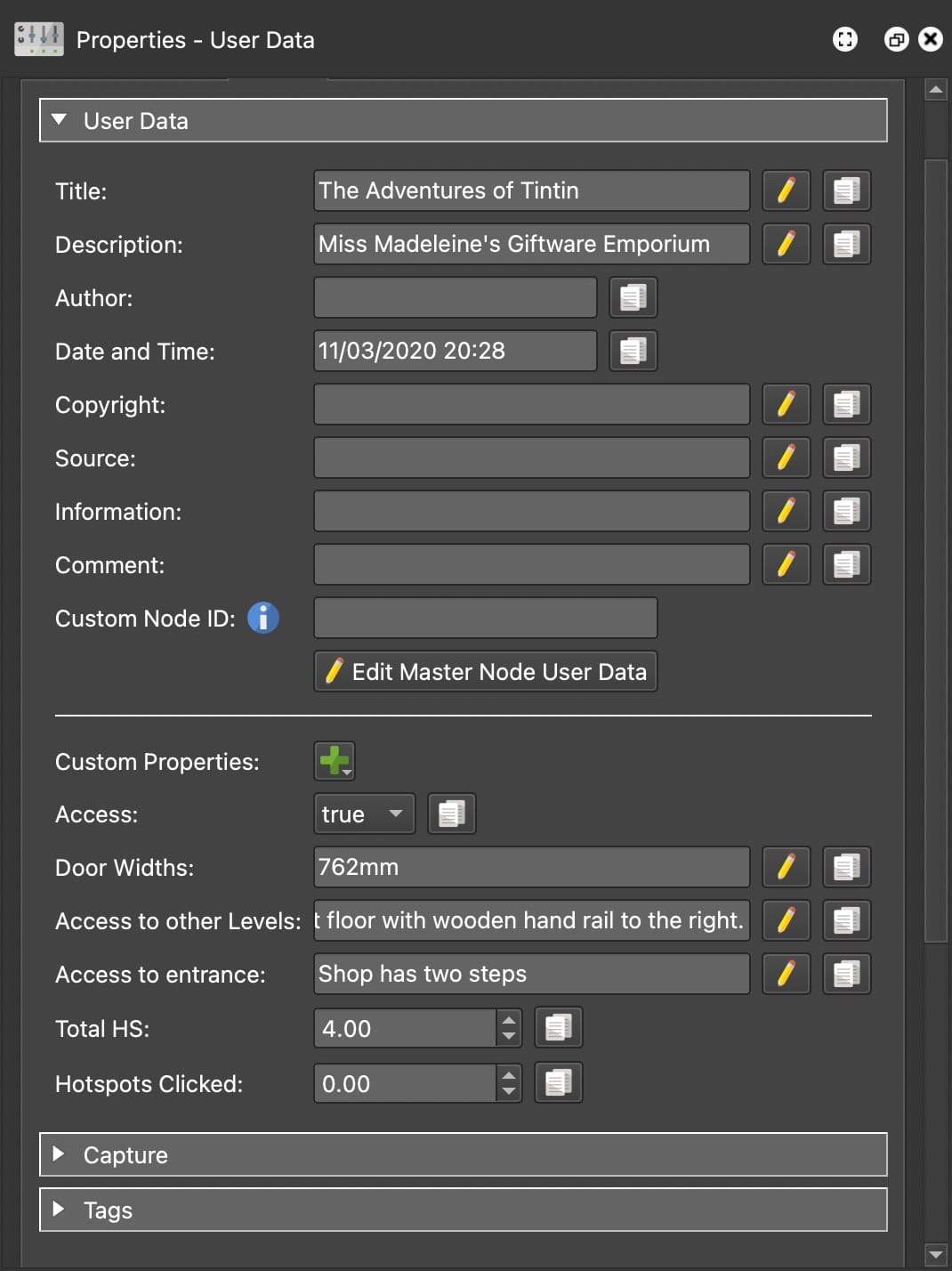Image resolution: width=952 pixels, height=1271 pixels.
Task: Add a custom property with green plus
Action: pos(335,761)
